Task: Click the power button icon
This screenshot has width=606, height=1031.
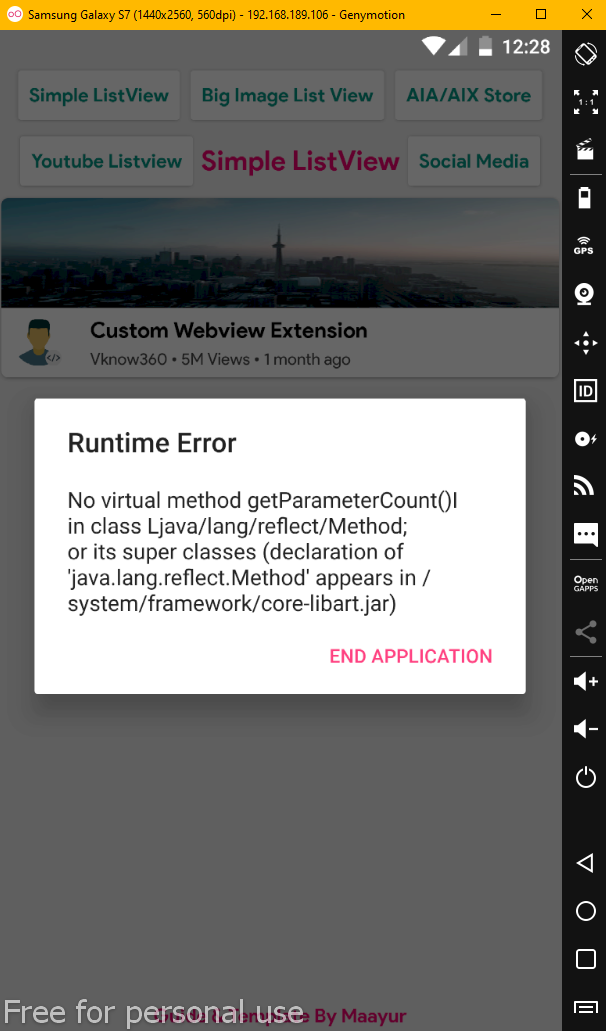Action: [x=585, y=778]
